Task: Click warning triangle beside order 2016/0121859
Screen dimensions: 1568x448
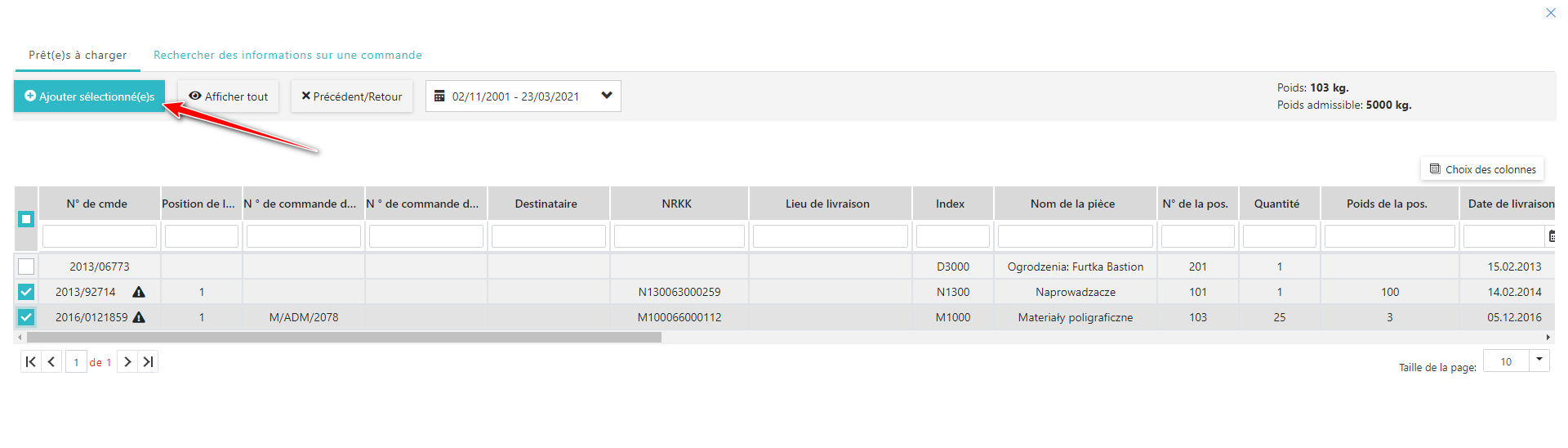Action: click(x=139, y=317)
